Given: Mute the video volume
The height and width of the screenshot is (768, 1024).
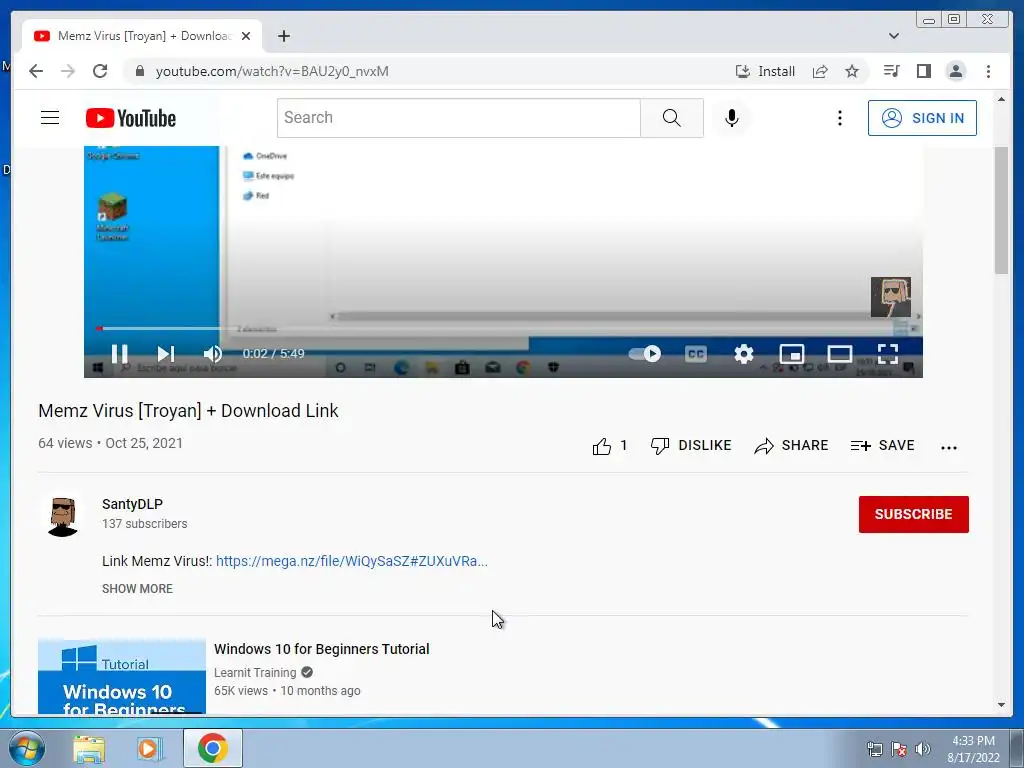Looking at the screenshot, I should tap(212, 354).
